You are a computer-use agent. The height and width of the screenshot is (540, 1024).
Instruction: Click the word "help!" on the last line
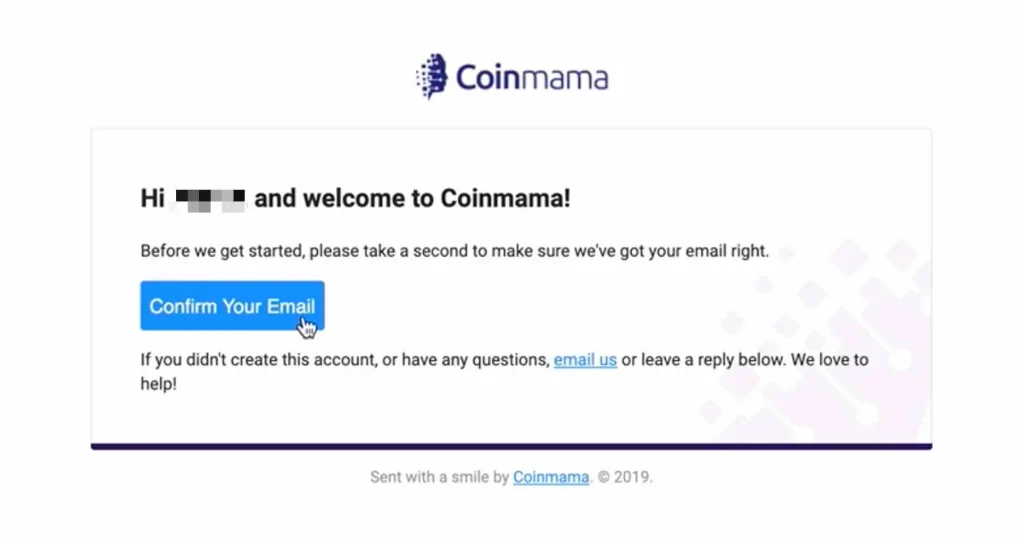pos(159,382)
